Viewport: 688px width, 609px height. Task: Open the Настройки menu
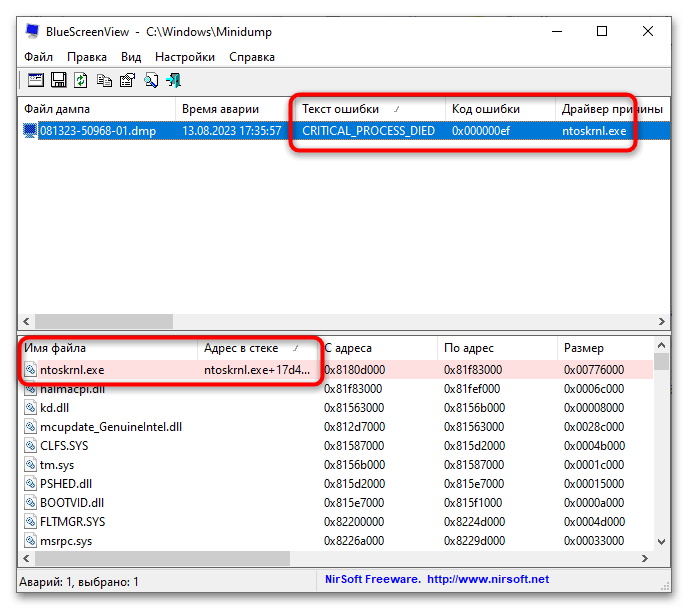(185, 57)
